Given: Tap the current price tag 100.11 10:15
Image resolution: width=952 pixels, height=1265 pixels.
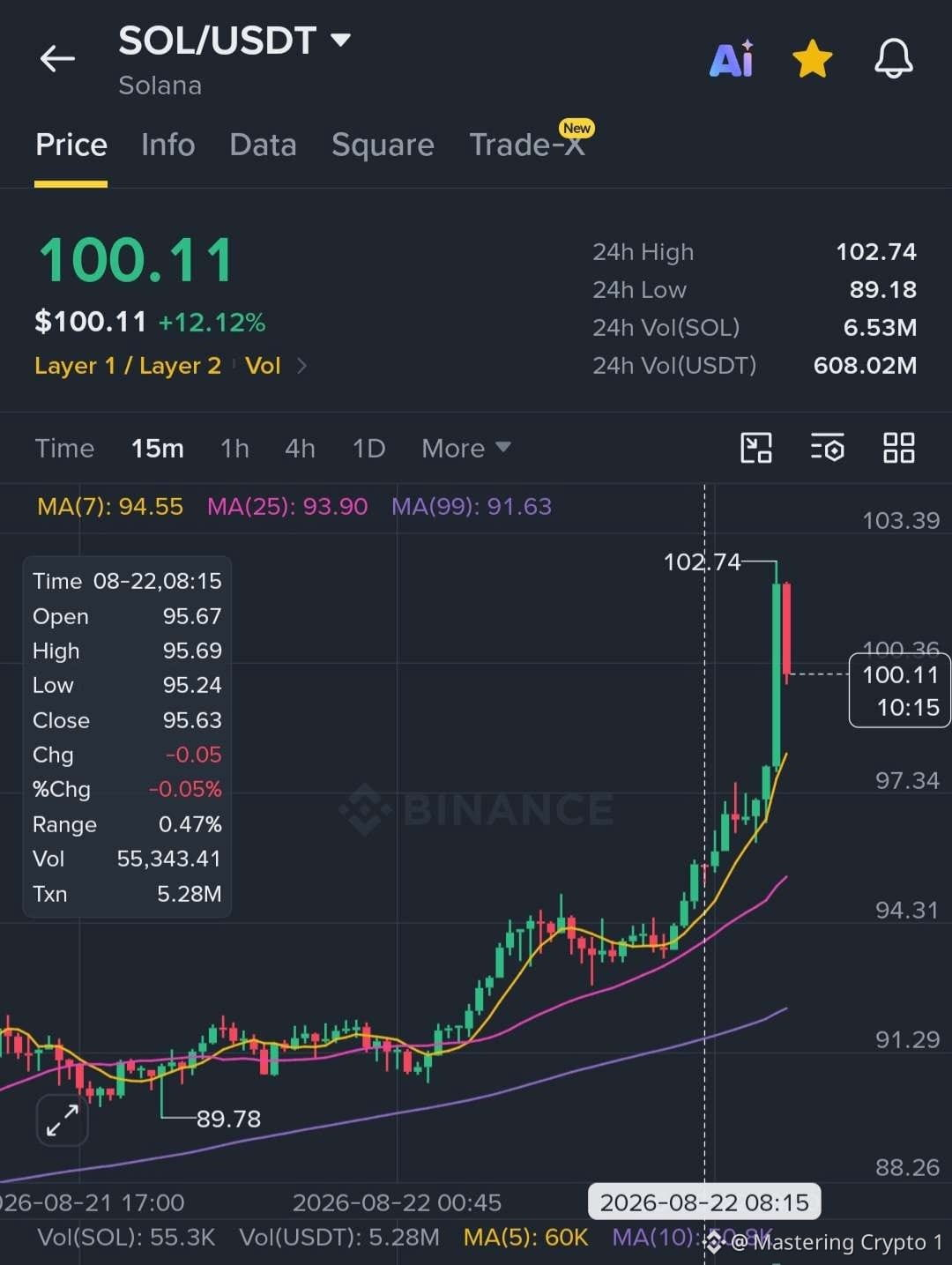Looking at the screenshot, I should tap(900, 690).
